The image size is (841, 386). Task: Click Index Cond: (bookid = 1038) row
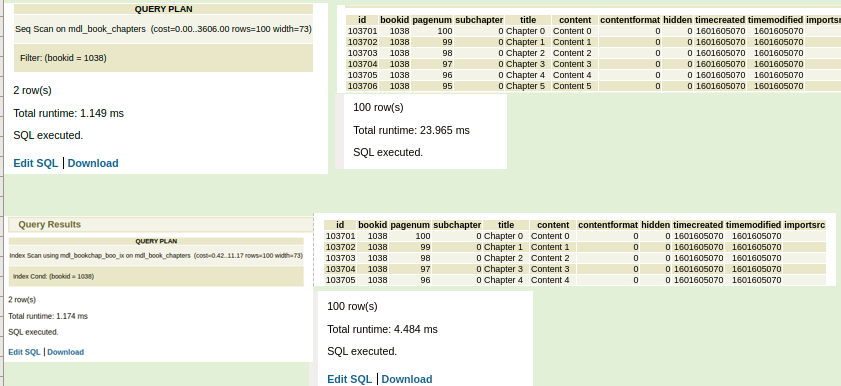tap(156, 277)
